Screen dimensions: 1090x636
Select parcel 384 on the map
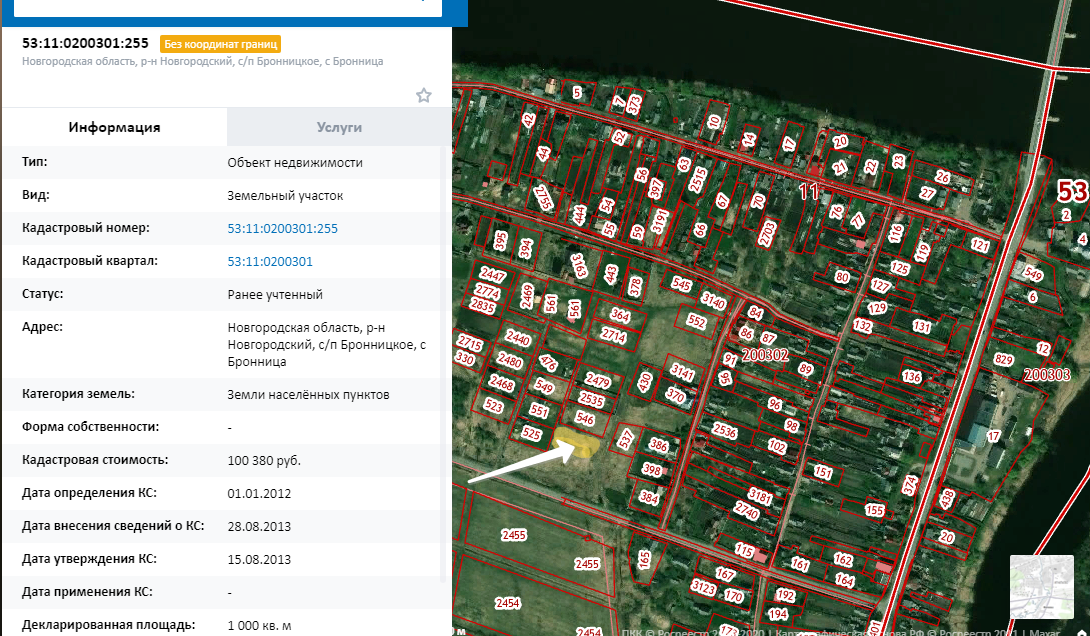click(x=649, y=498)
